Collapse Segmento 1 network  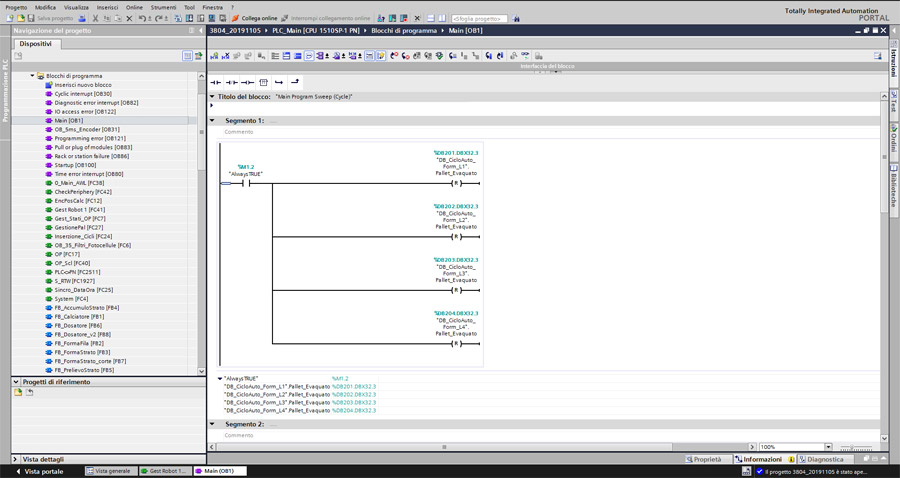pyautogui.click(x=212, y=121)
